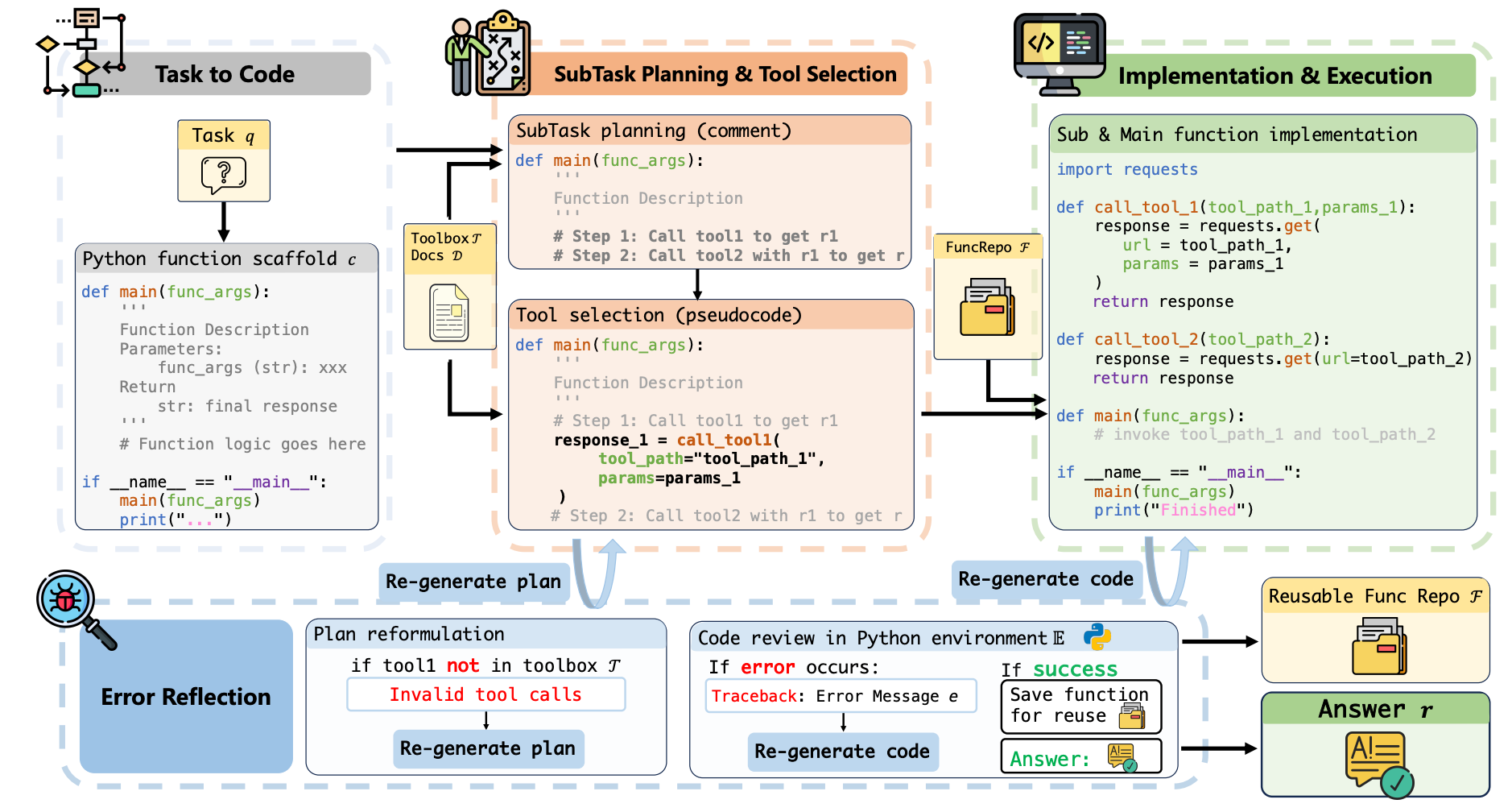
Task: Click the Traceback Error Message box
Action: tap(840, 696)
